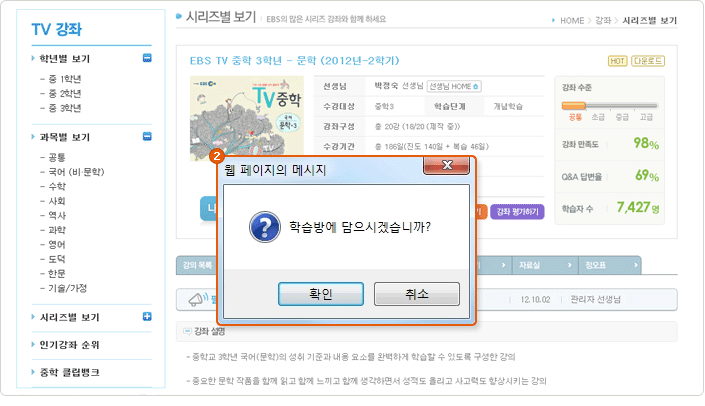Click the TV 중학 course thumbnail

pyautogui.click(x=247, y=118)
